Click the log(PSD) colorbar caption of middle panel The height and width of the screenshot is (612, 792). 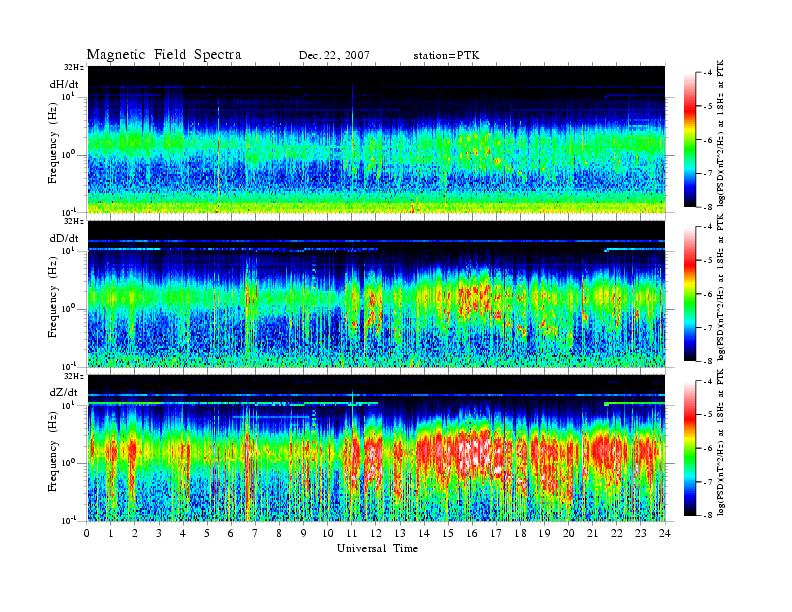720,286
